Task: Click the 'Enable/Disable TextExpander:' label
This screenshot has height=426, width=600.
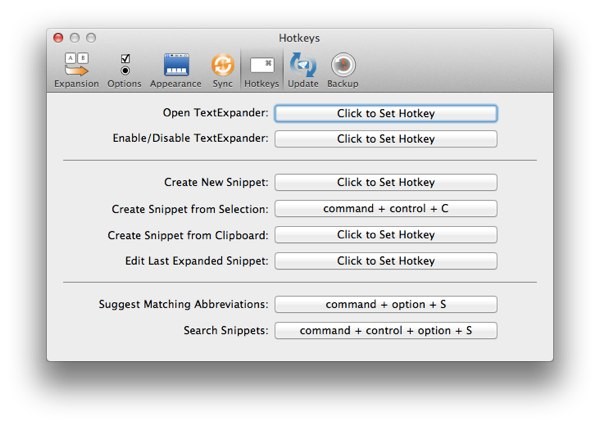Action: pyautogui.click(x=191, y=138)
